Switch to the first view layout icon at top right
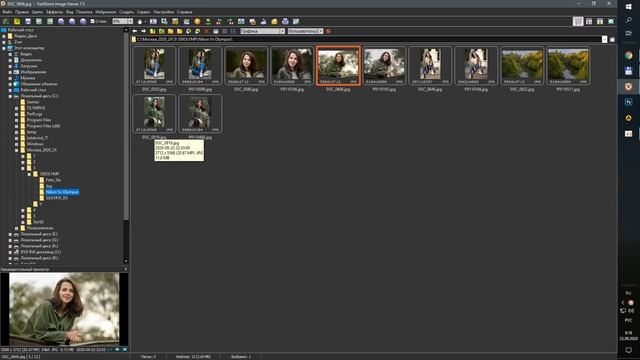The height and width of the screenshot is (360, 640). coord(578,21)
